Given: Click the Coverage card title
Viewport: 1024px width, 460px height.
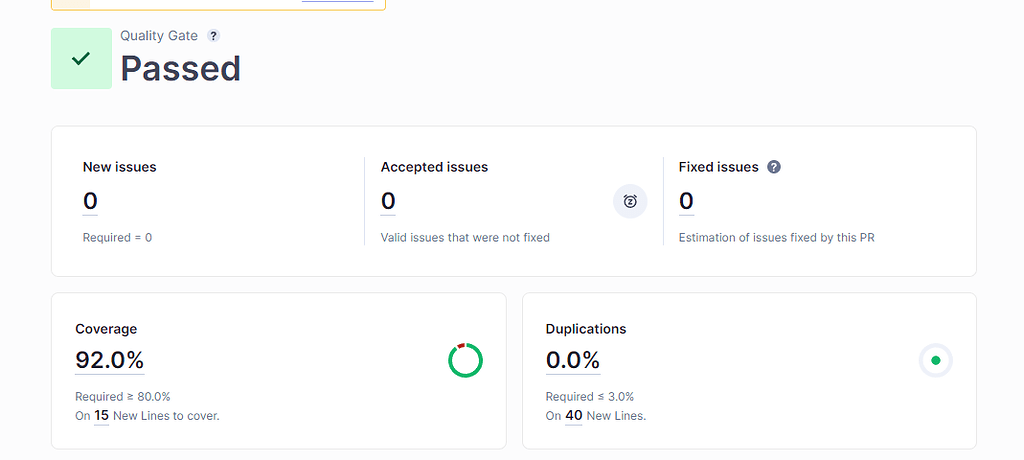Looking at the screenshot, I should tap(106, 328).
